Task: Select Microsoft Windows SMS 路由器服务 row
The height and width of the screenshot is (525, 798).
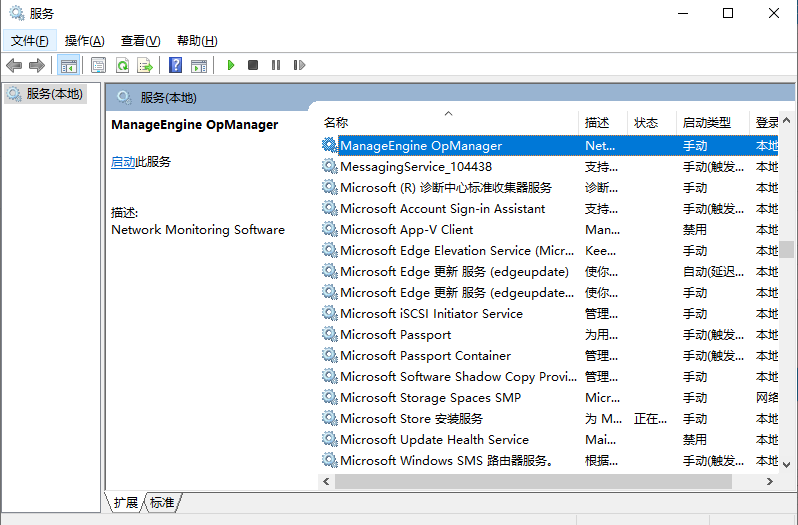Action: pos(550,460)
